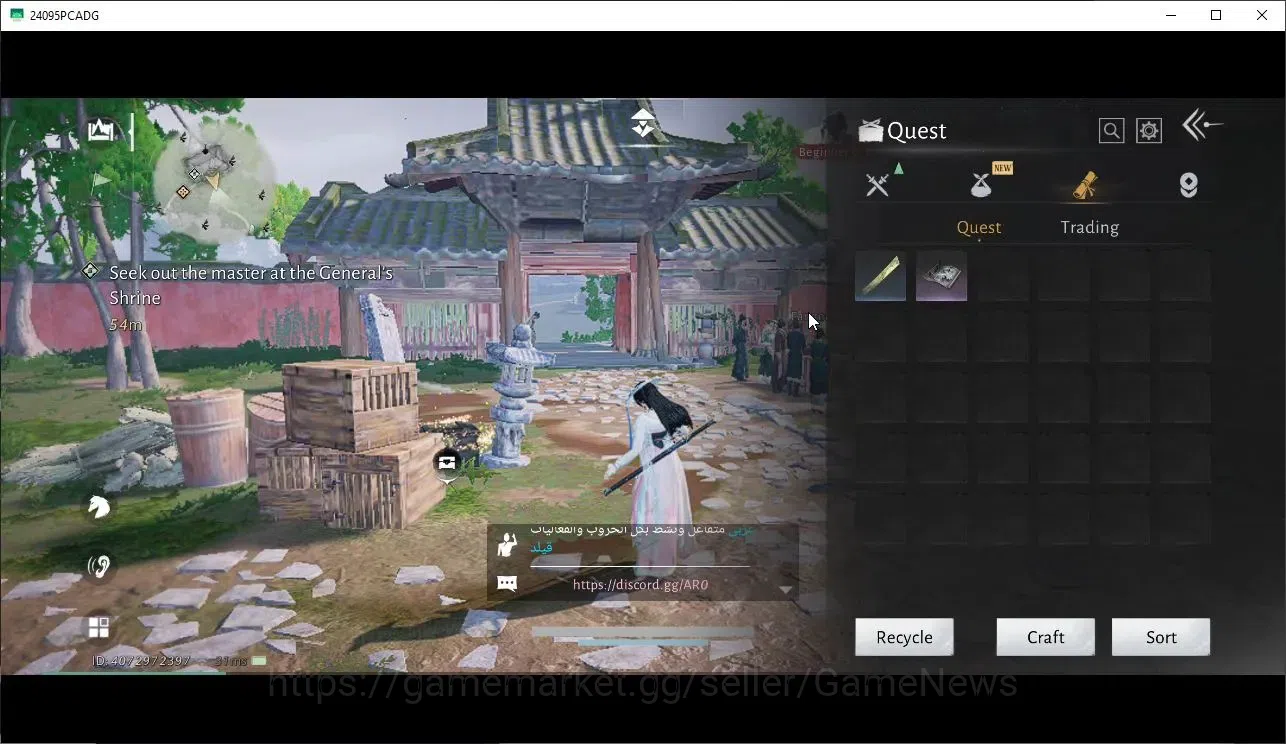
Task: Switch to the Quest sub-tab
Action: pyautogui.click(x=979, y=227)
